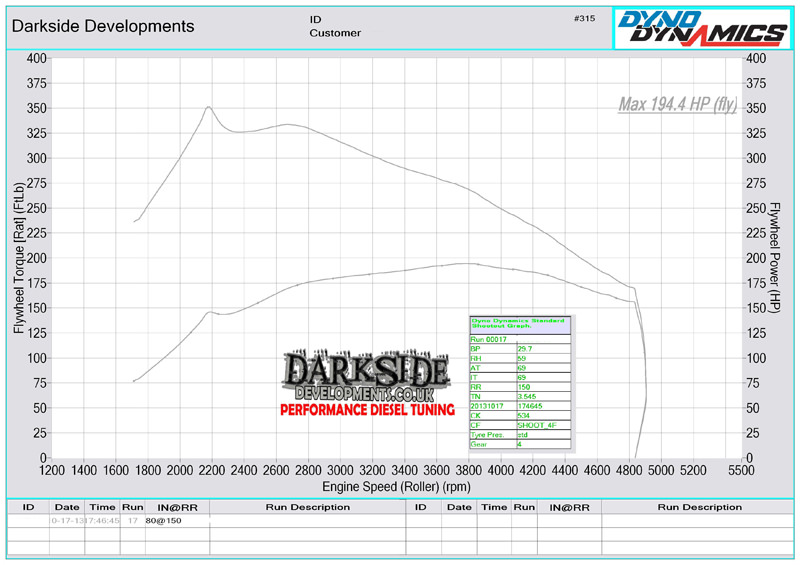This screenshot has width=800, height=565.
Task: Click the torque curve peak near 2200 rpm
Action: 208,107
